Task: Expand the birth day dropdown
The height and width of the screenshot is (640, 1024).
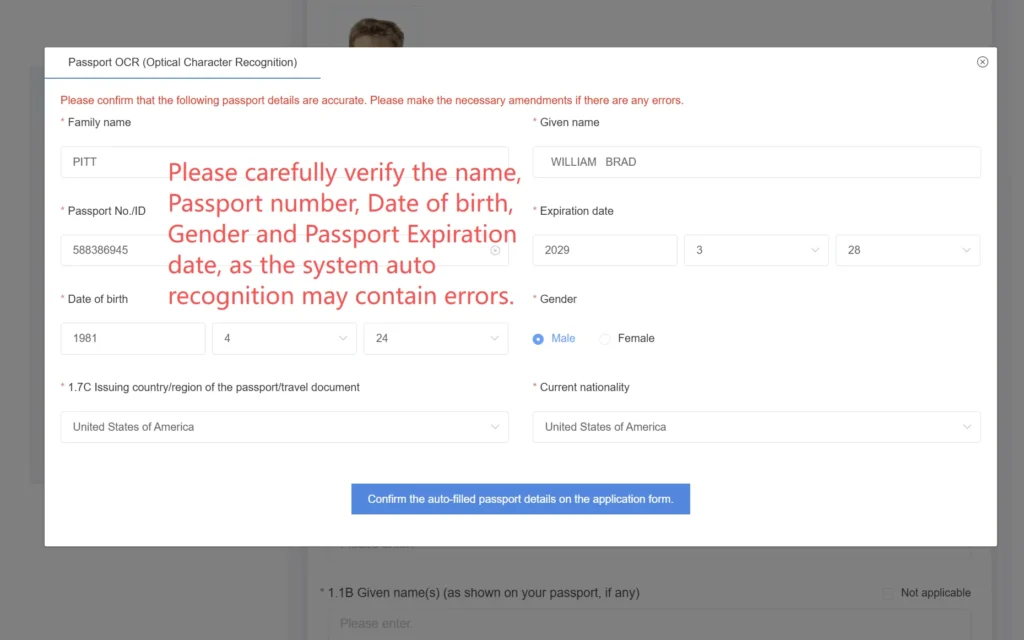Action: point(436,338)
